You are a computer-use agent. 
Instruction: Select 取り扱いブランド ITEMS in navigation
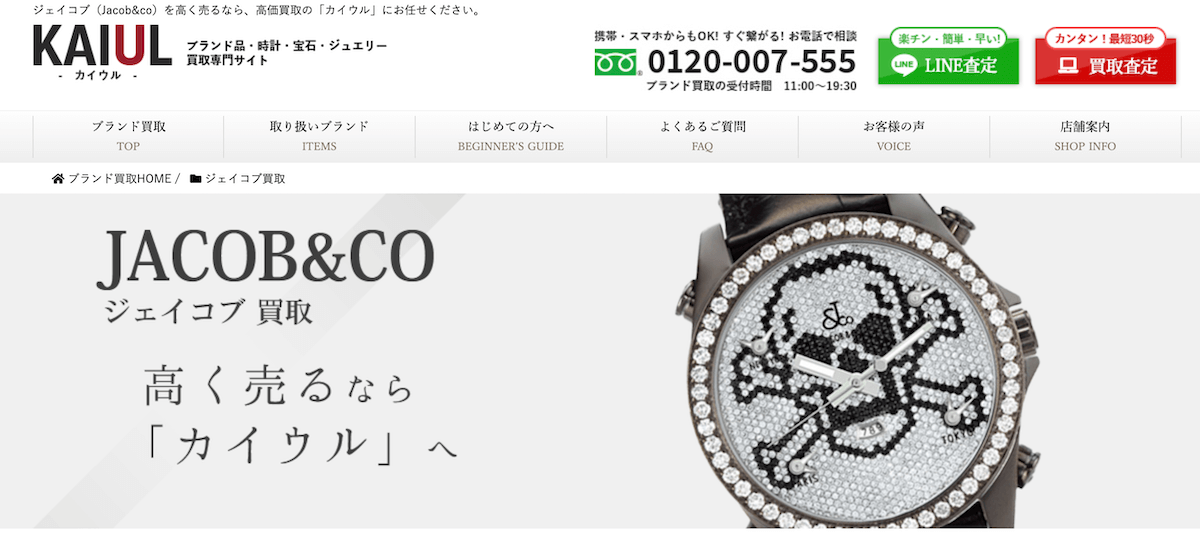click(x=319, y=136)
